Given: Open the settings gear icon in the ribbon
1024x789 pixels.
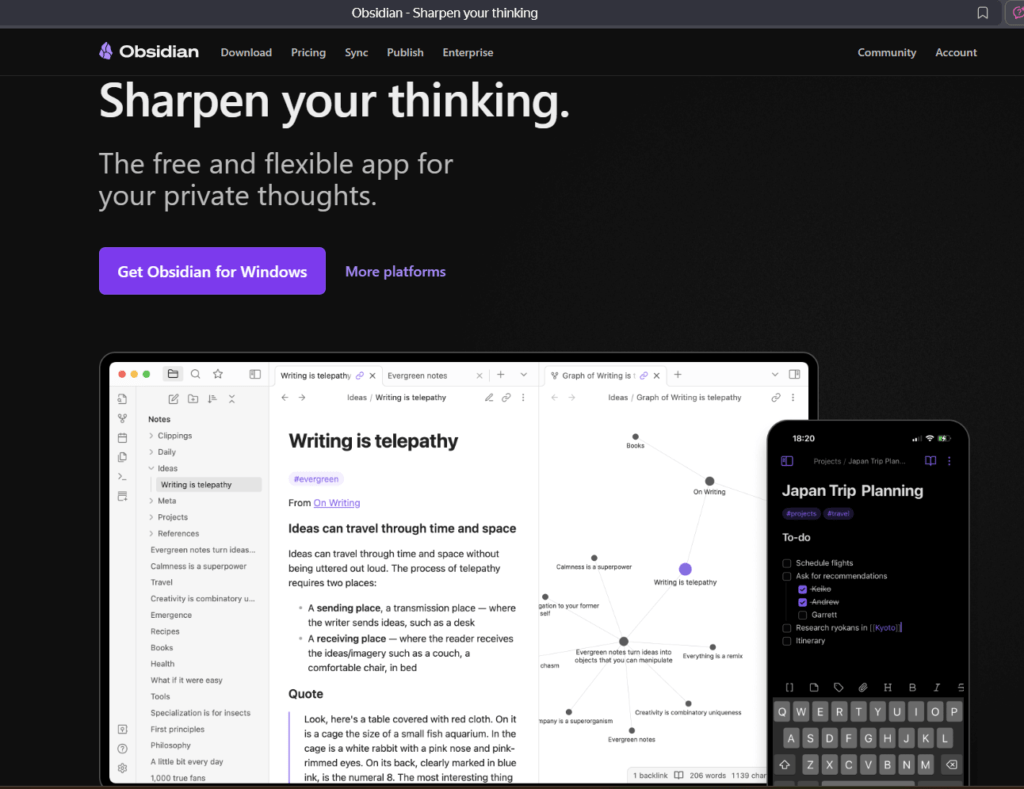Looking at the screenshot, I should click(x=122, y=768).
